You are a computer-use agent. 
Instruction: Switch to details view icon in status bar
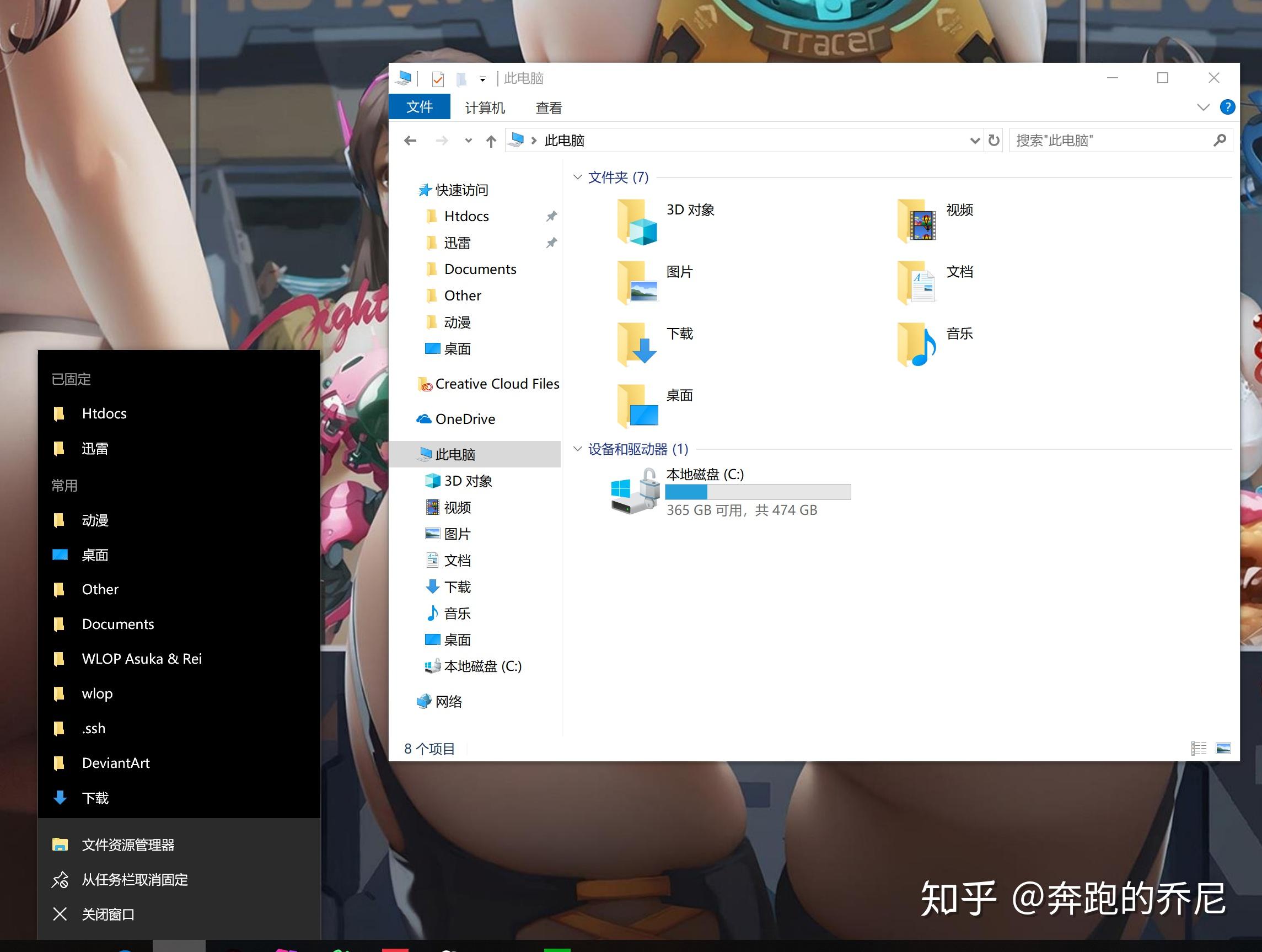point(1199,749)
